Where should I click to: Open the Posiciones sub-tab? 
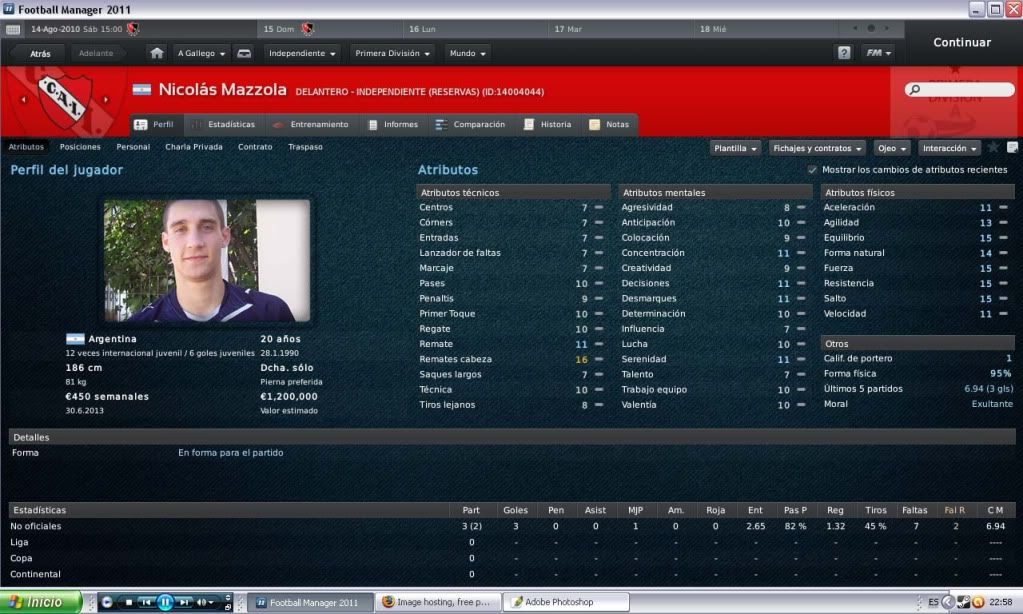(80, 147)
